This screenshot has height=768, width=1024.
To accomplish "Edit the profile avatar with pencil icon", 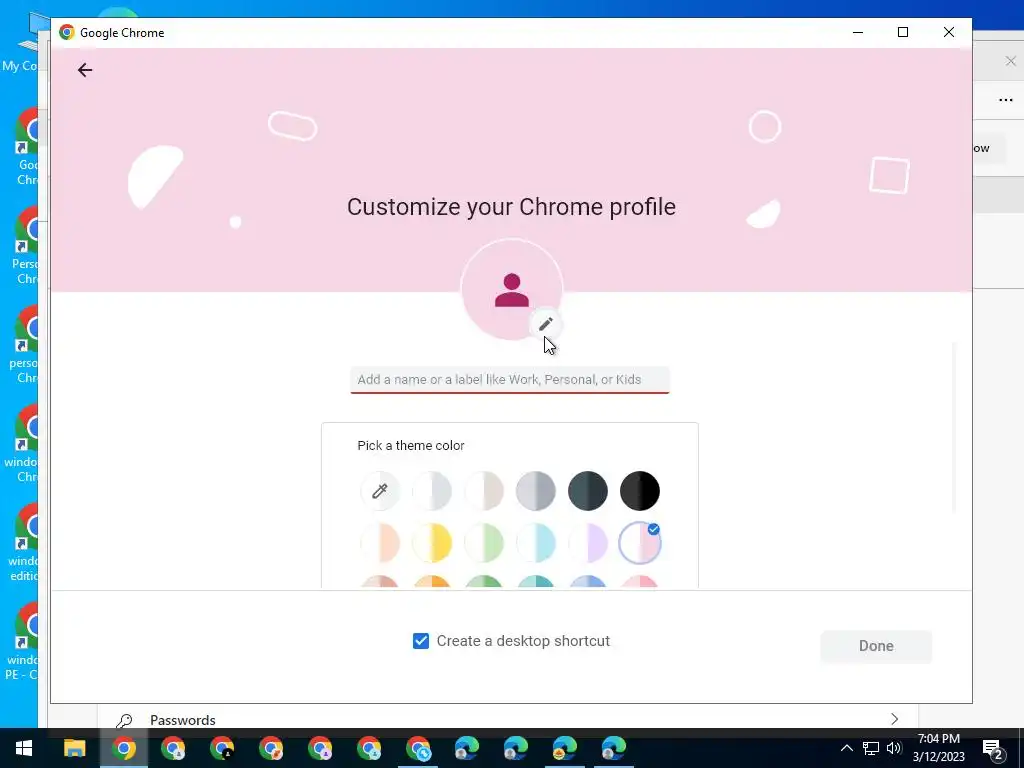I will pyautogui.click(x=546, y=324).
